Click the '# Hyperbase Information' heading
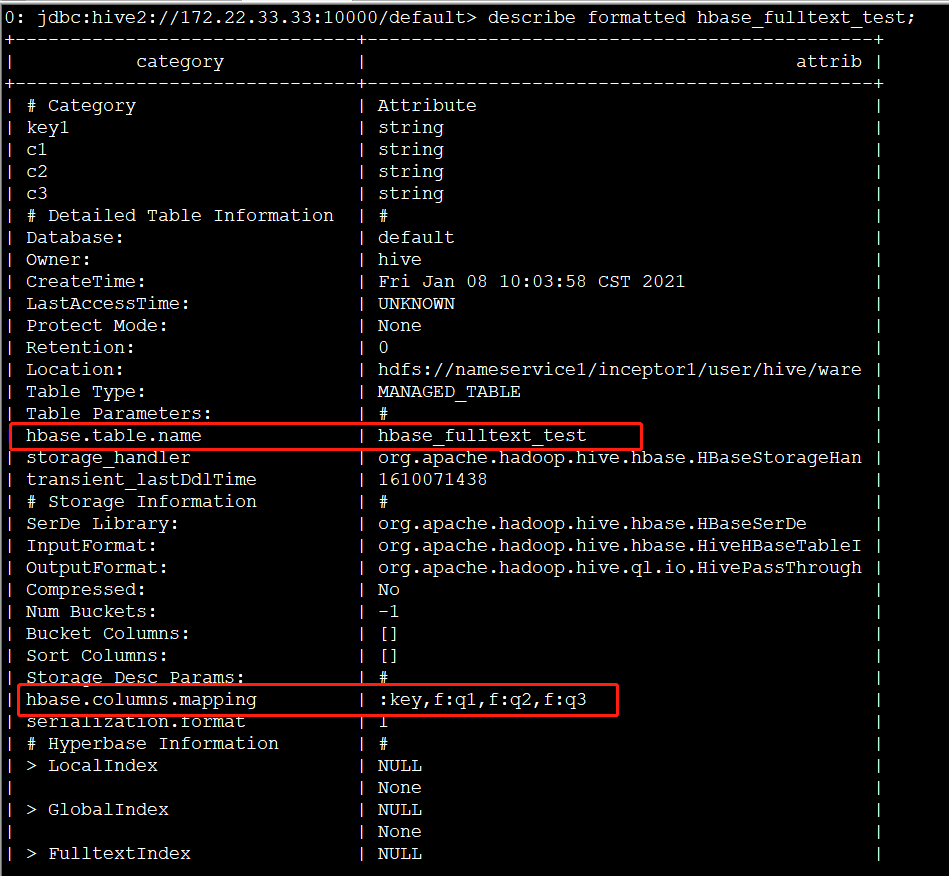The height and width of the screenshot is (876, 949). (152, 744)
